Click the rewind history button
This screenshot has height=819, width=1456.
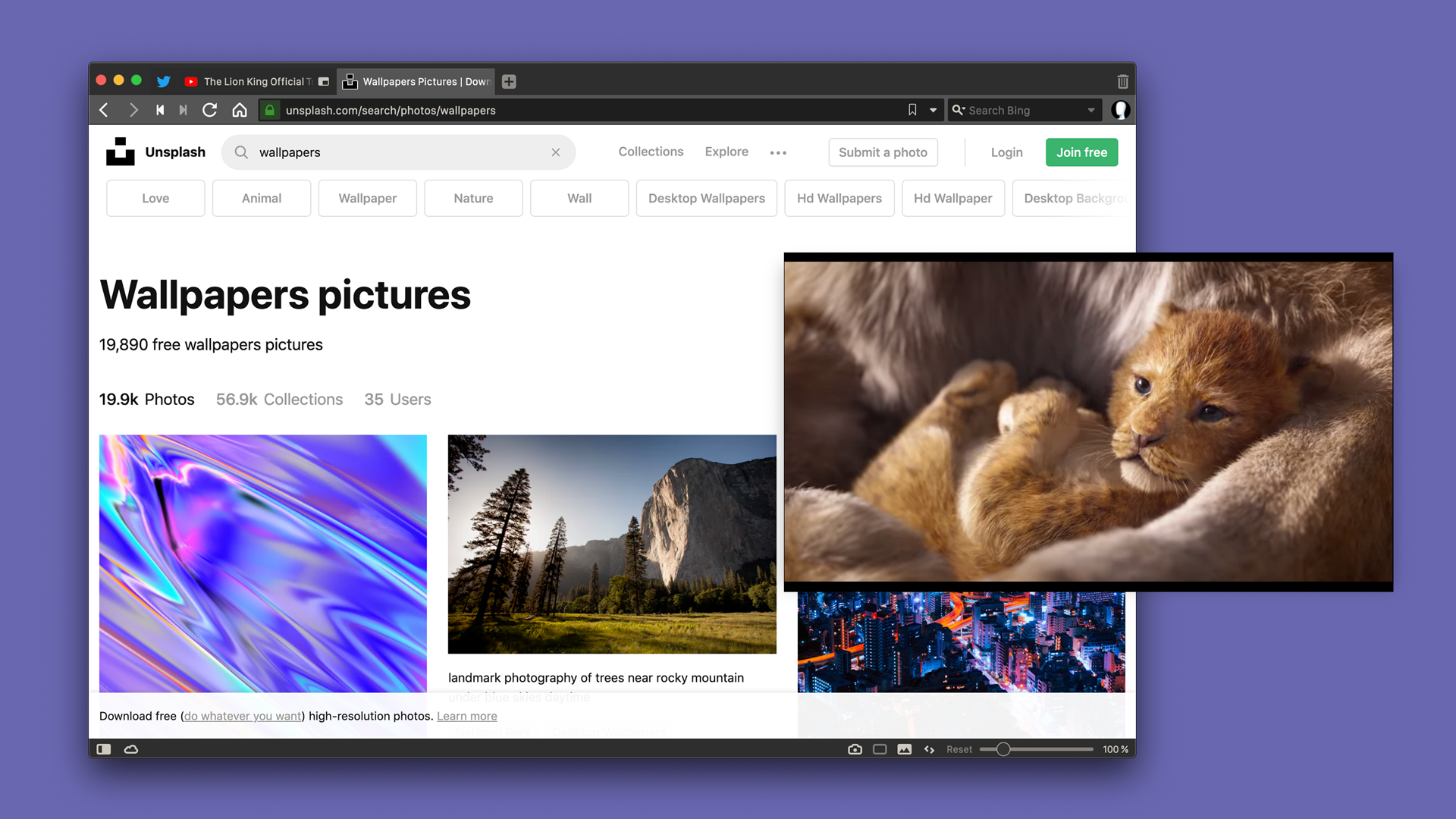coord(160,110)
